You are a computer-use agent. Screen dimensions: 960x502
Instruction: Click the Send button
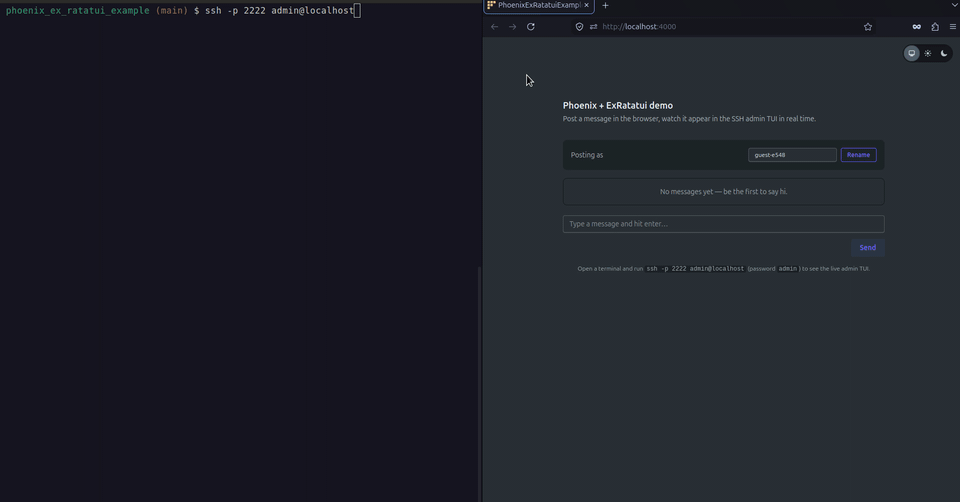pos(868,248)
